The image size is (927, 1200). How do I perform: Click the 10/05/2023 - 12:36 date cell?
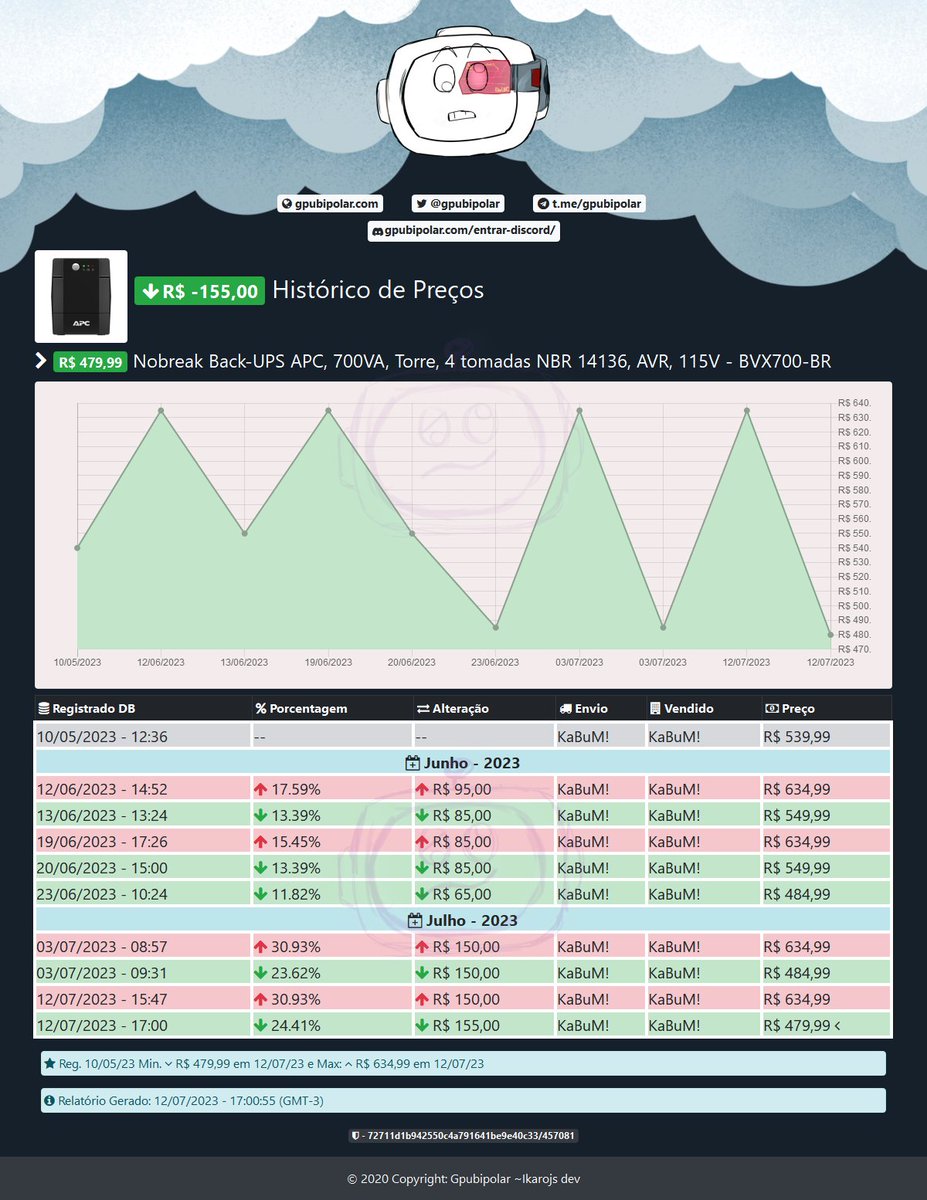tap(142, 737)
